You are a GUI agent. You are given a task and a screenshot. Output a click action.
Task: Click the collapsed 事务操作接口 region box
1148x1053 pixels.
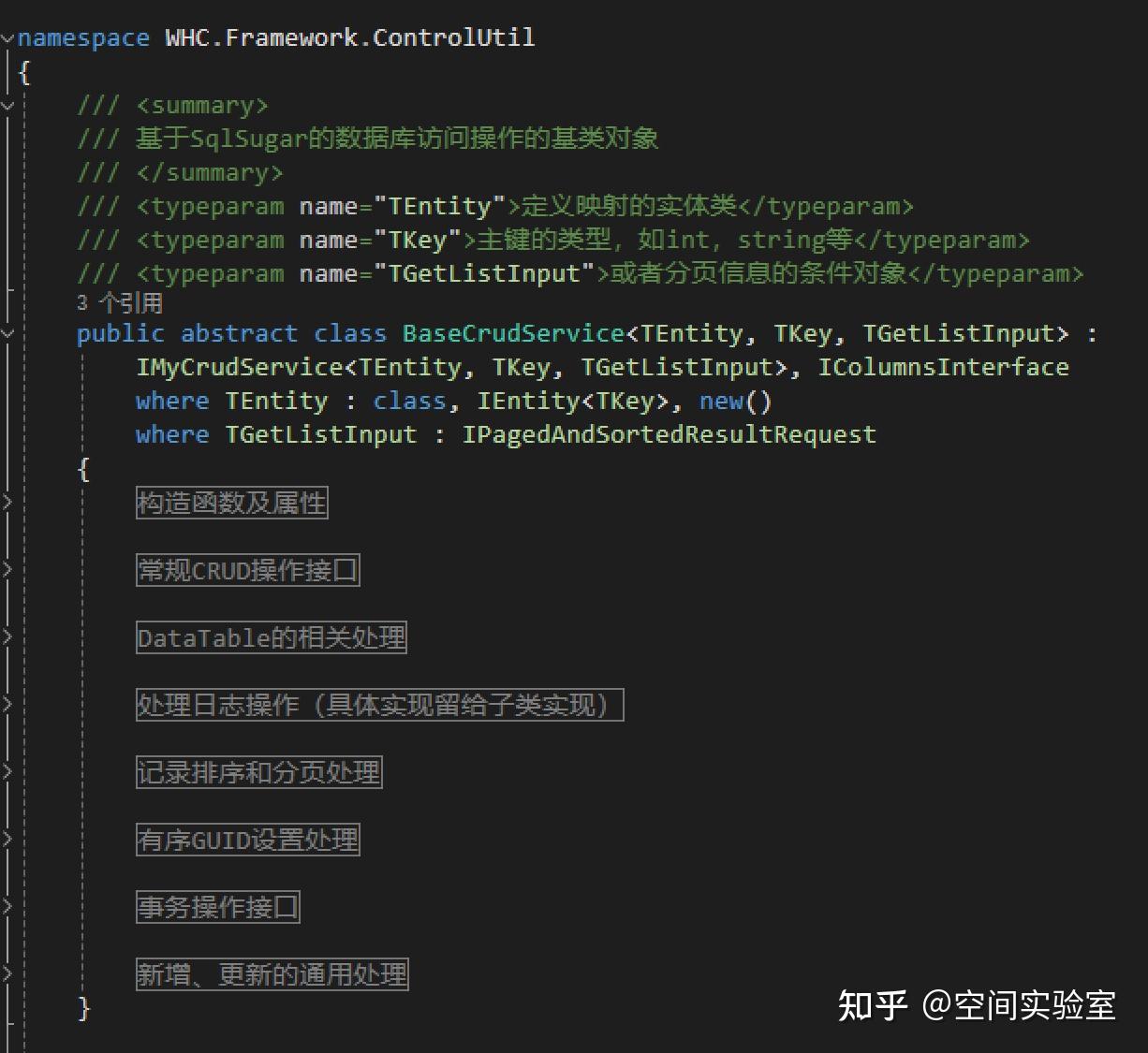click(x=218, y=907)
